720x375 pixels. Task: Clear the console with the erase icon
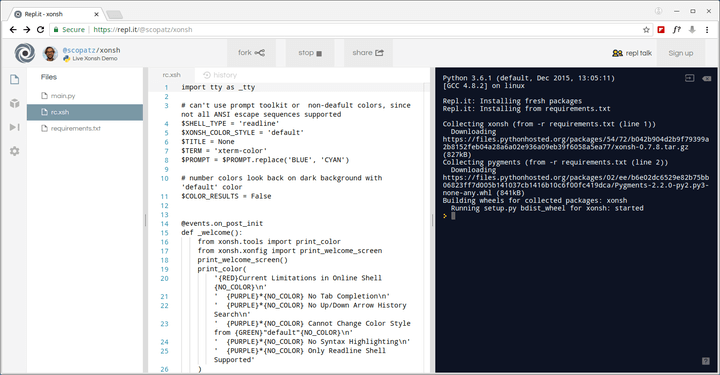point(707,78)
